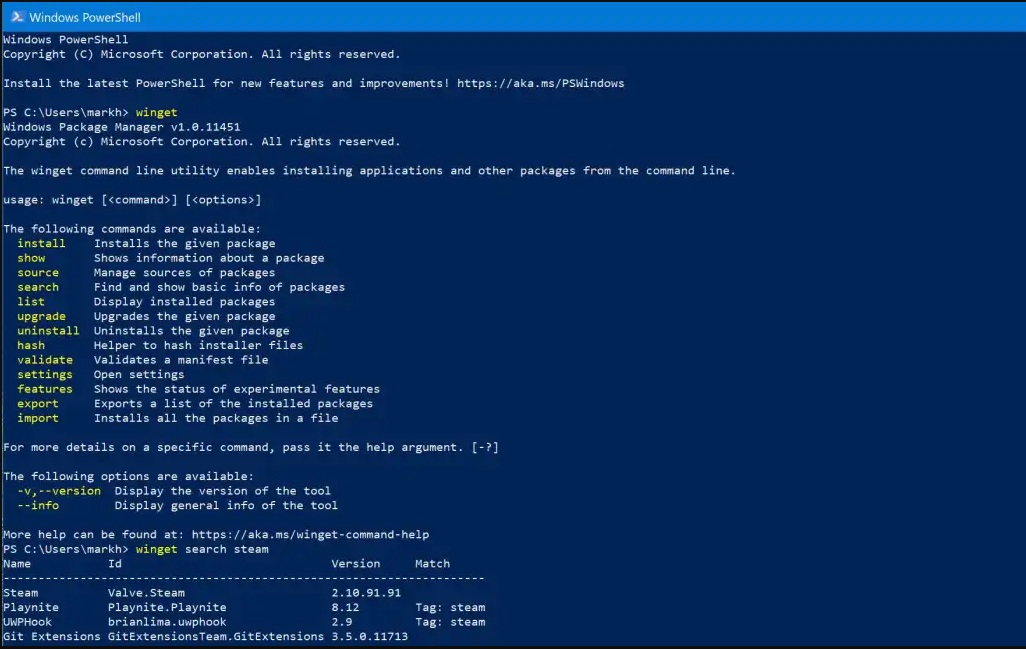Click the 'install' command name
1026x649 pixels.
click(41, 243)
